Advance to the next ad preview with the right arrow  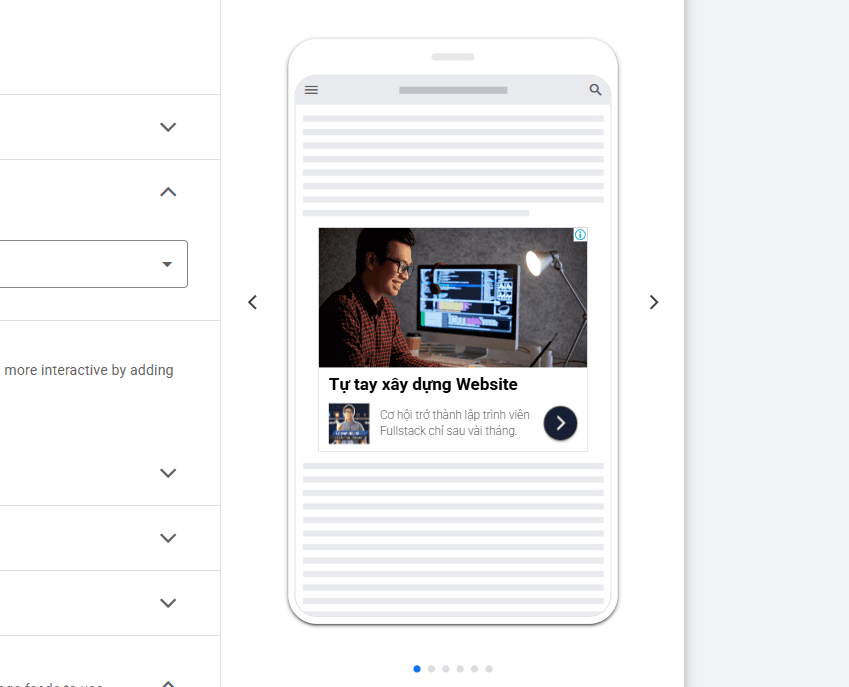(654, 301)
